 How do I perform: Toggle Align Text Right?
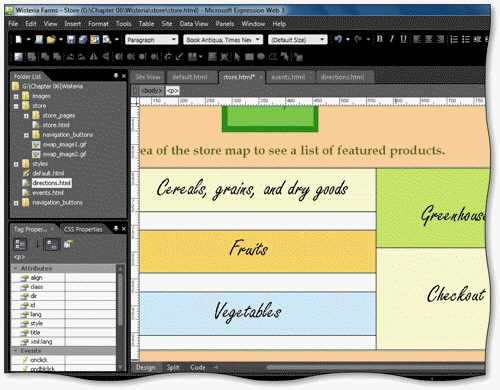point(440,39)
